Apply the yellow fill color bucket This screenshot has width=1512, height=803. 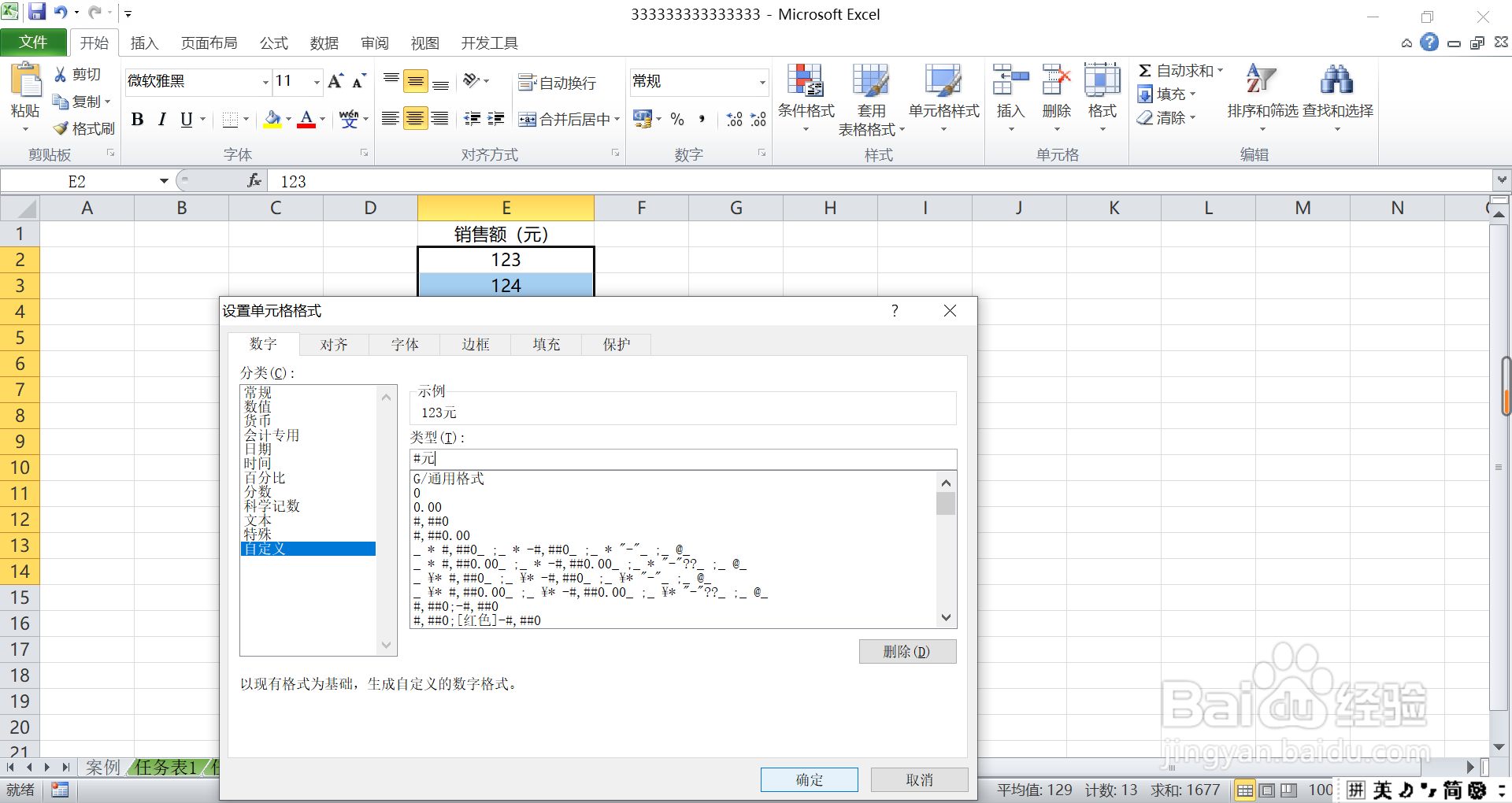click(x=272, y=119)
